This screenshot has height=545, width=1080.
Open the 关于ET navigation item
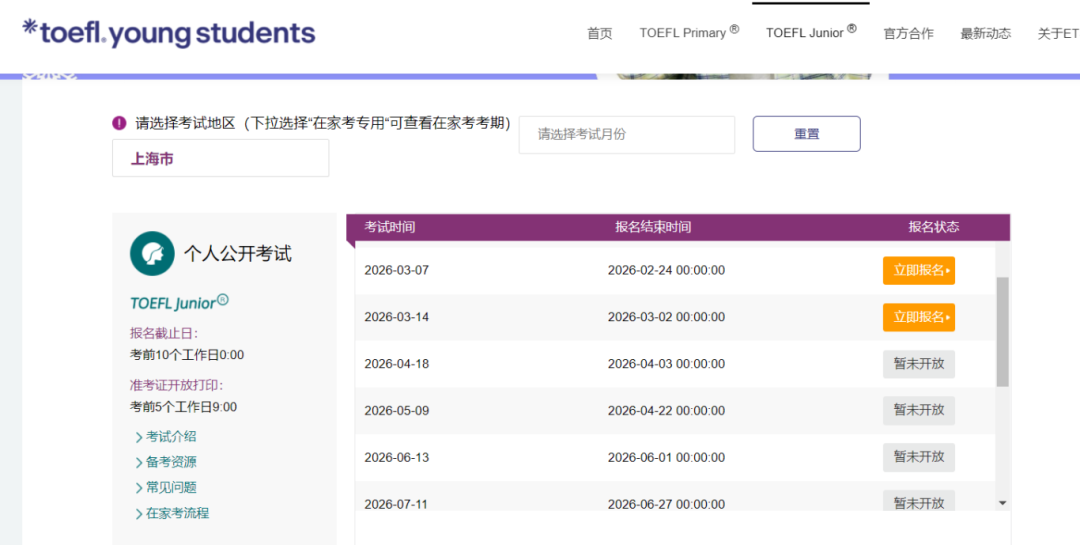1058,33
